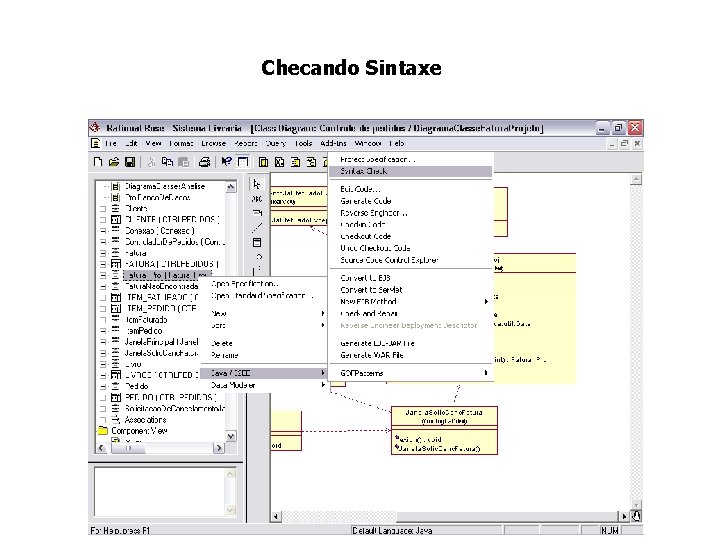Click inside the documentation text box
Screen dimensions: 720x540
160,491
